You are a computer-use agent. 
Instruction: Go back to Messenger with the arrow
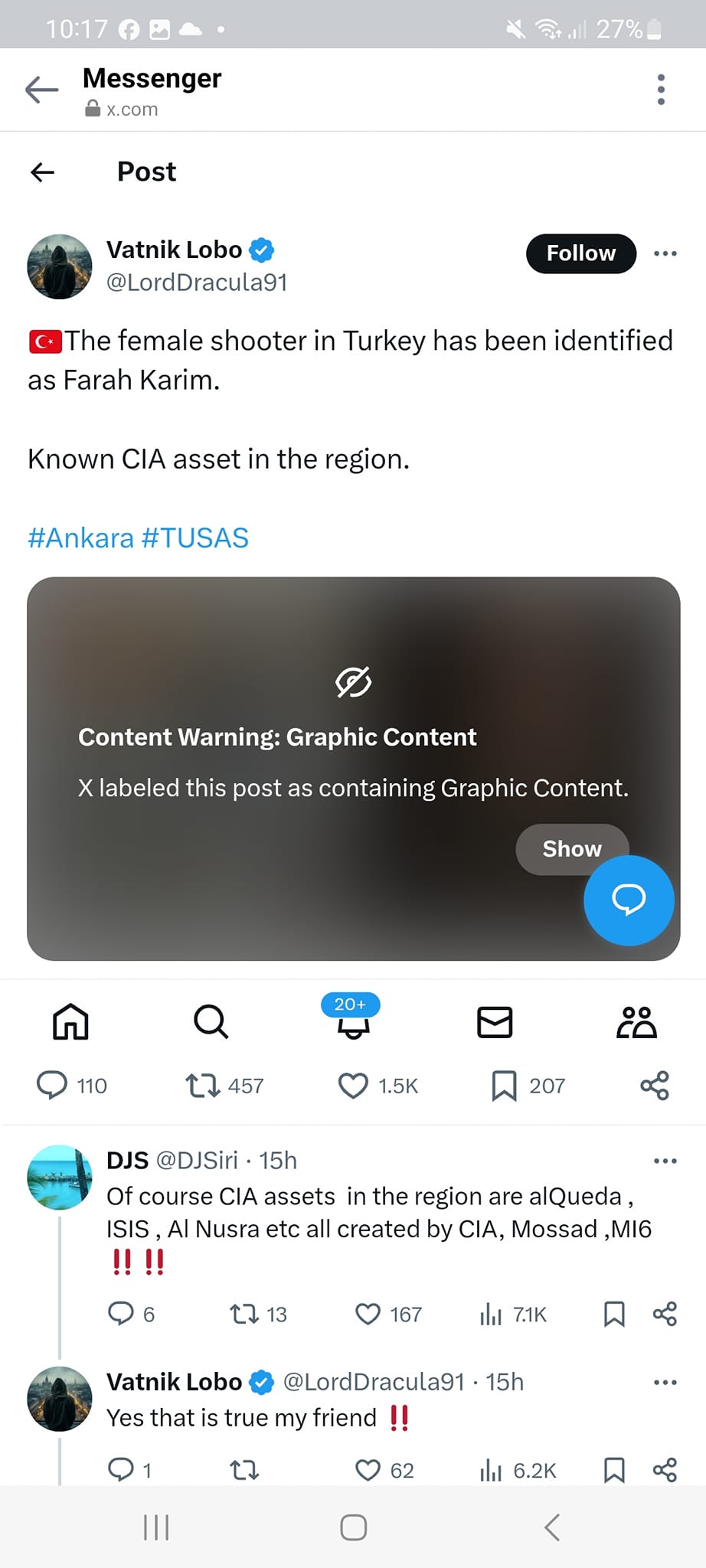[x=42, y=90]
